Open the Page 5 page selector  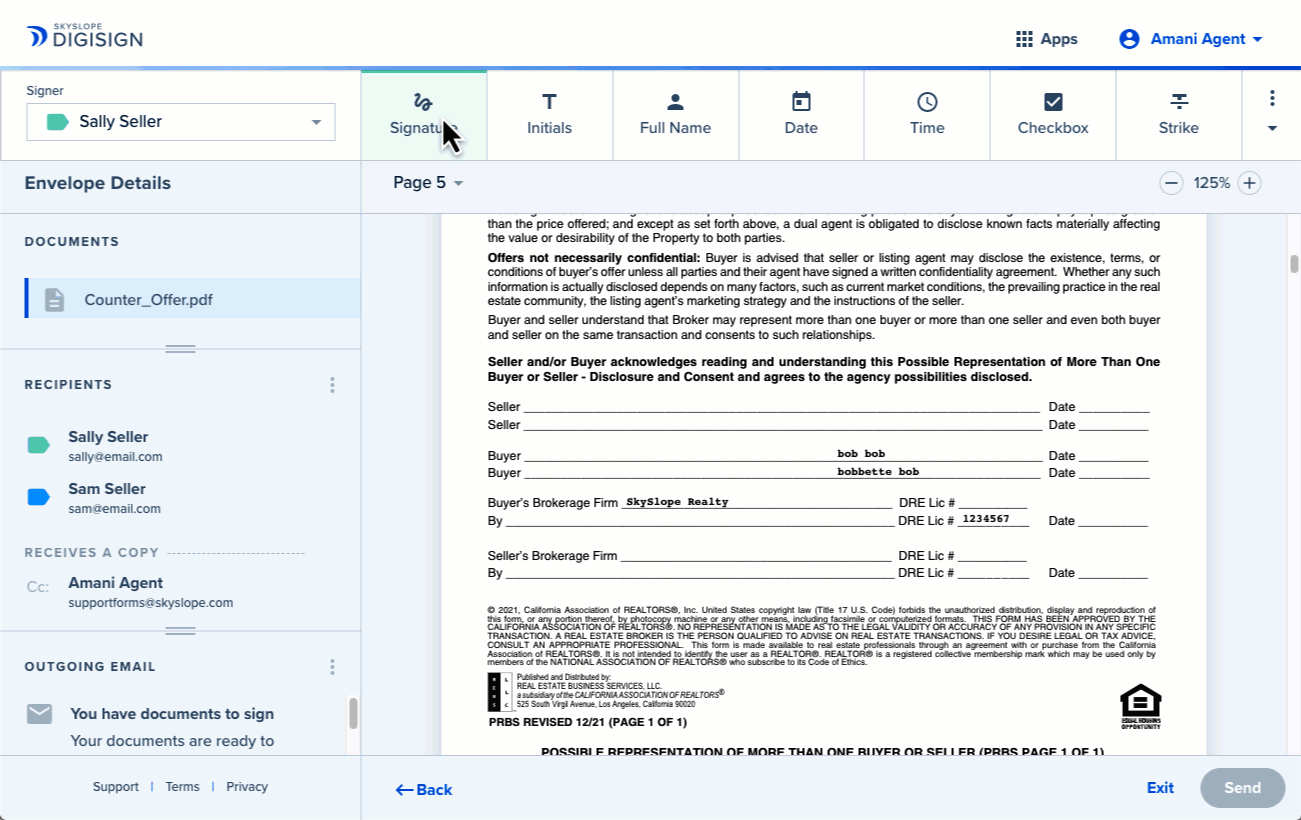coord(428,183)
